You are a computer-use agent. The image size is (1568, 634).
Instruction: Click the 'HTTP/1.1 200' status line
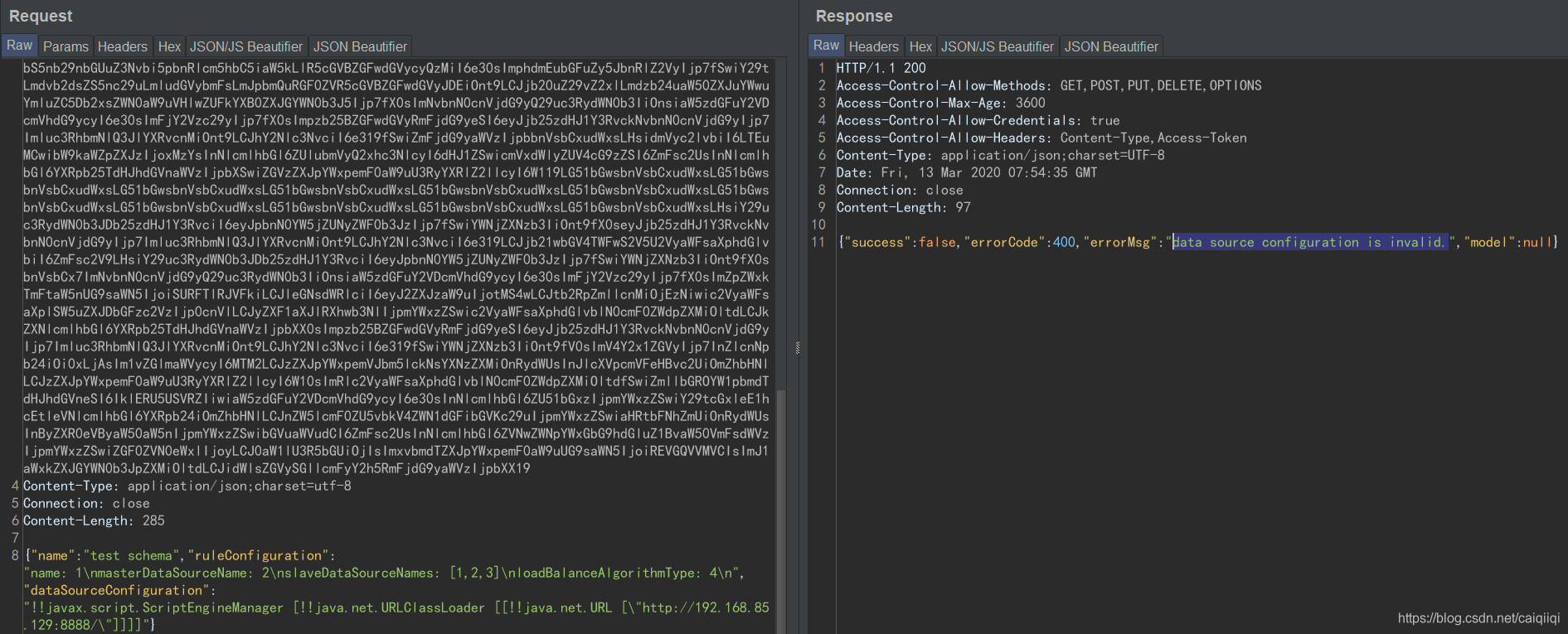point(881,68)
